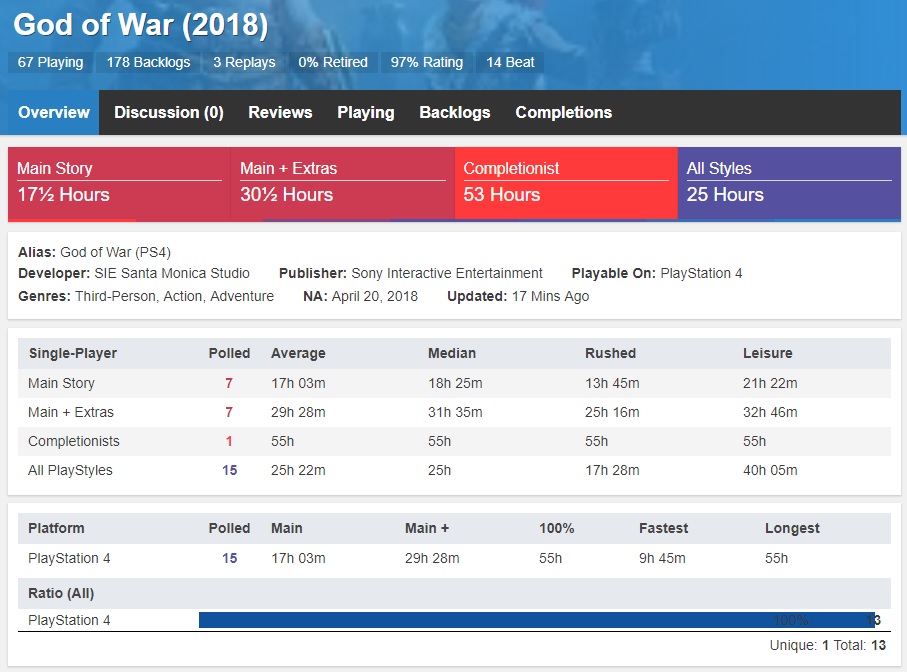The image size is (907, 672).
Task: Click publisher Sony Interactive Entertainment
Action: [447, 273]
